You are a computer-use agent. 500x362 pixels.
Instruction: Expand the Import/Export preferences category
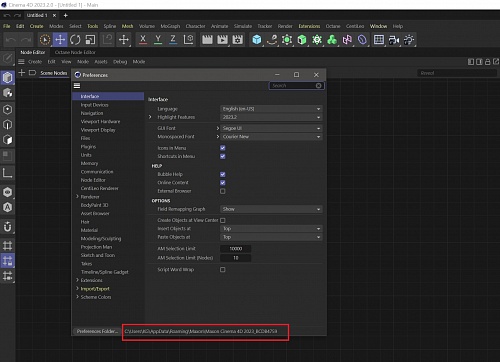point(77,289)
